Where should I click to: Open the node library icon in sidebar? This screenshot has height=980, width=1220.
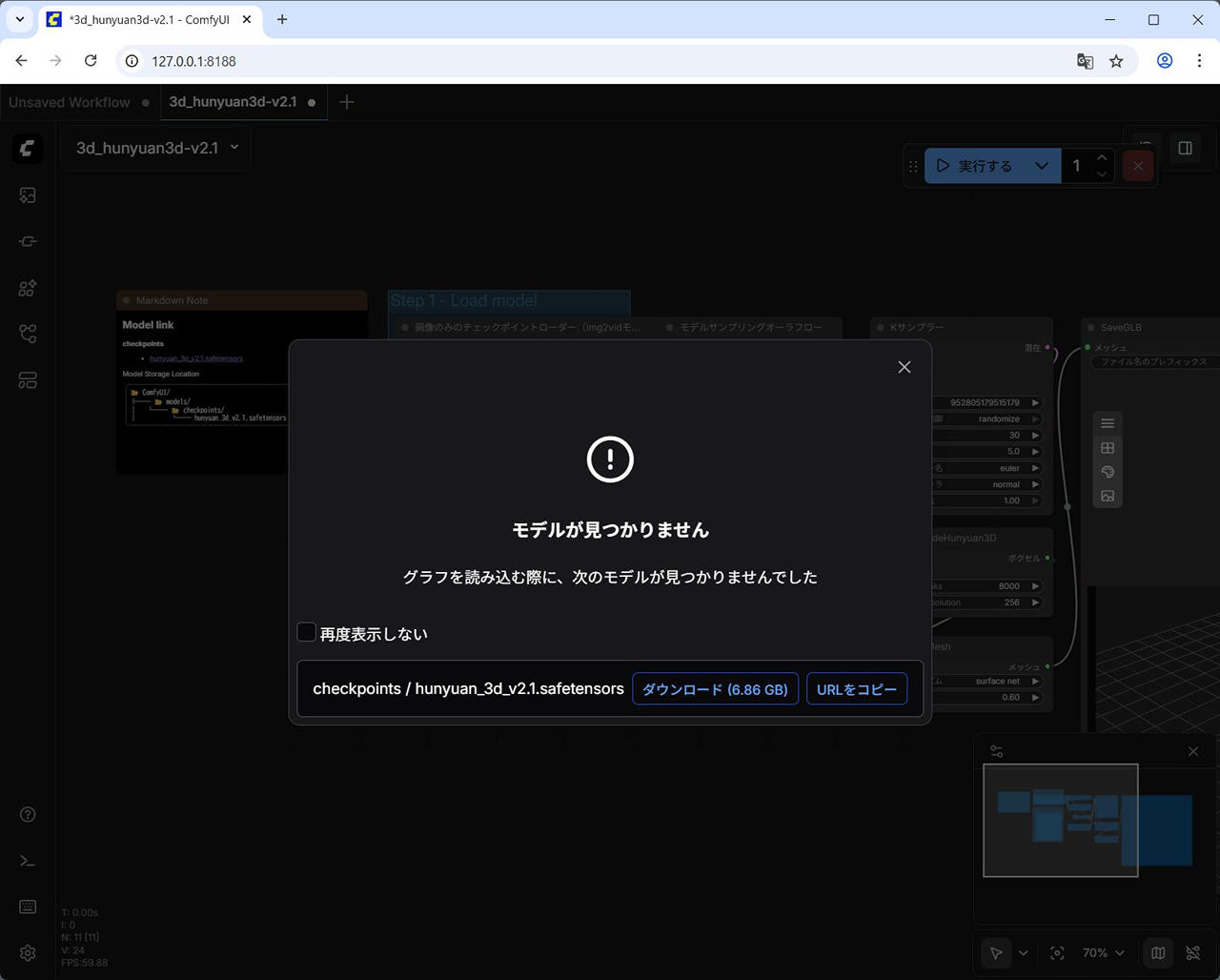[28, 241]
